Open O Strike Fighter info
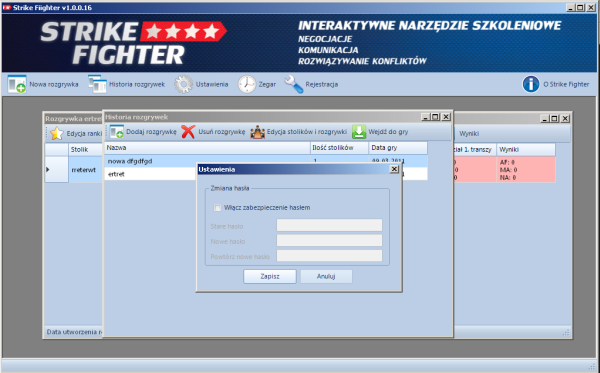Image resolution: width=600 pixels, height=373 pixels. (556, 84)
